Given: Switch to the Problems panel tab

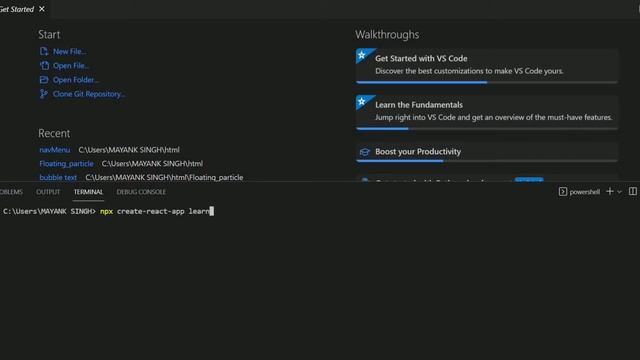Looking at the screenshot, I should (x=11, y=192).
